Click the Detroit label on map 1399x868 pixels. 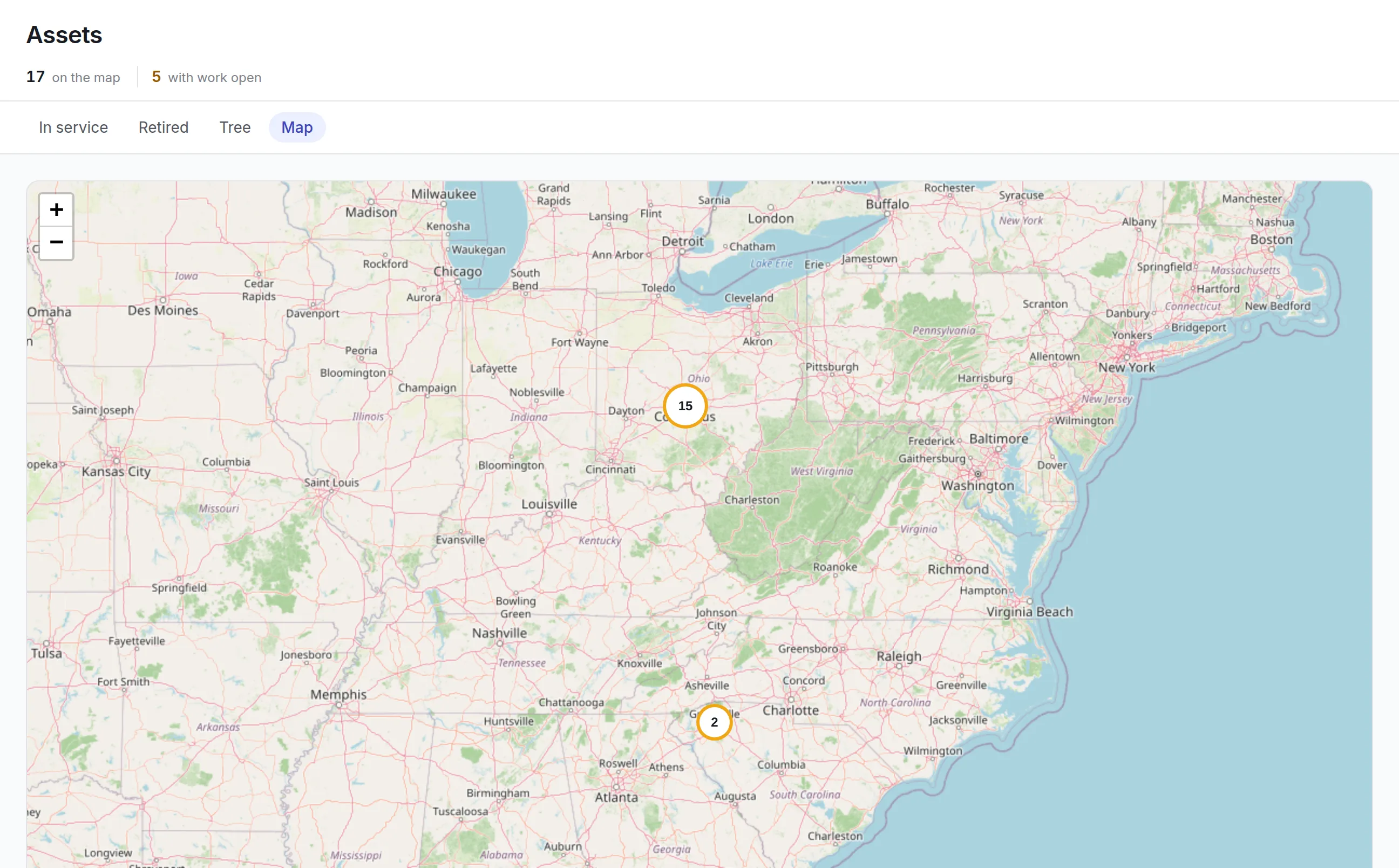pyautogui.click(x=682, y=241)
